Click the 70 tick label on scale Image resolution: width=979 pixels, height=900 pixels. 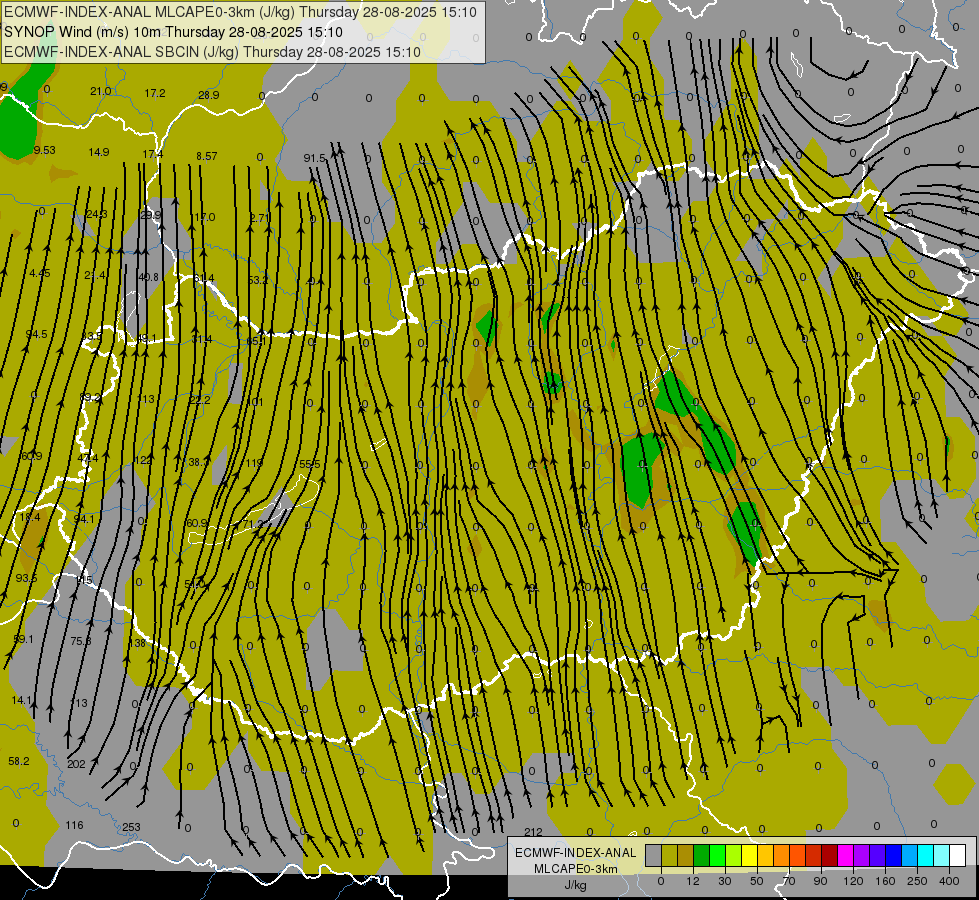click(789, 881)
